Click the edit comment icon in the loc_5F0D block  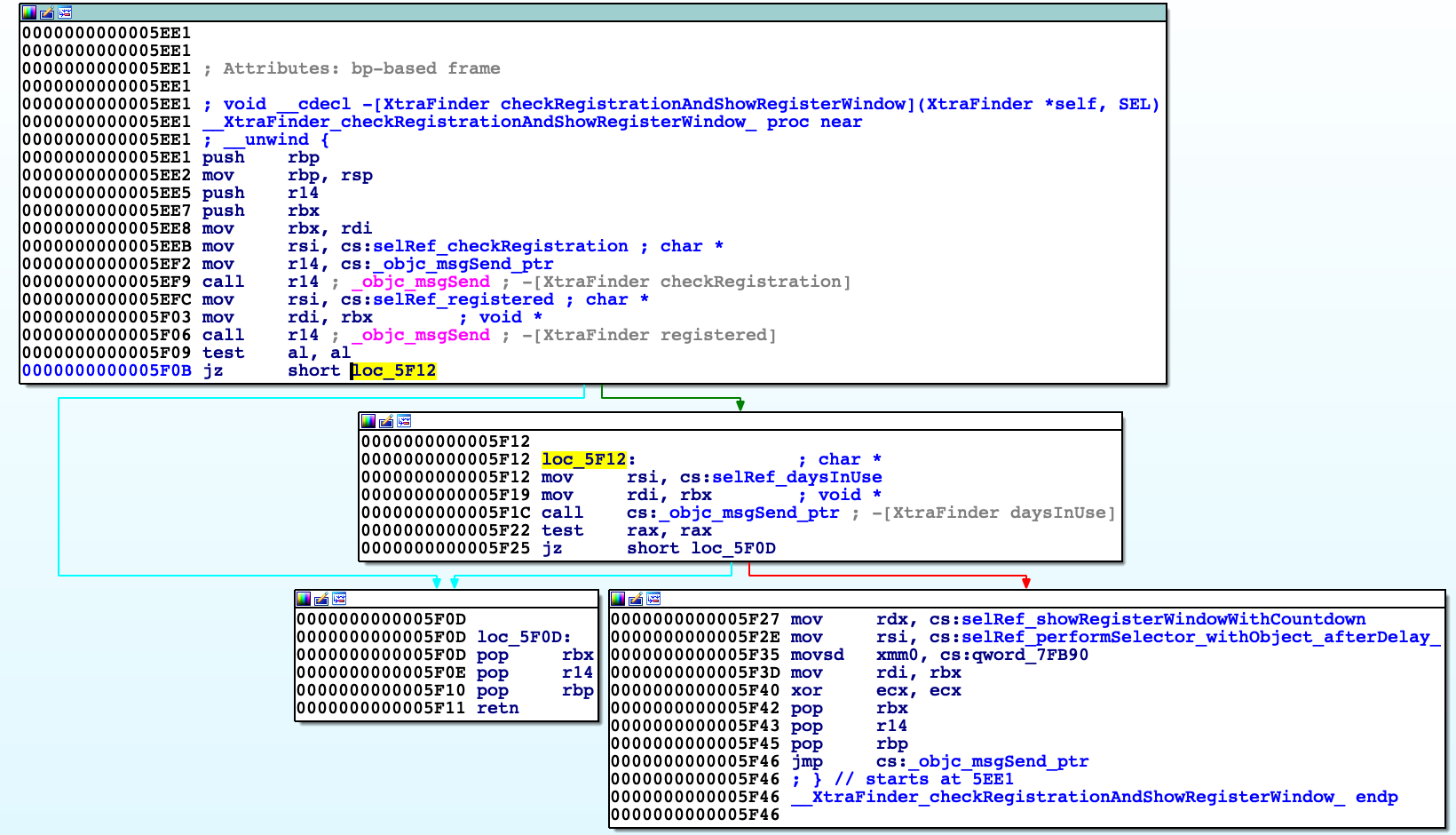(321, 599)
